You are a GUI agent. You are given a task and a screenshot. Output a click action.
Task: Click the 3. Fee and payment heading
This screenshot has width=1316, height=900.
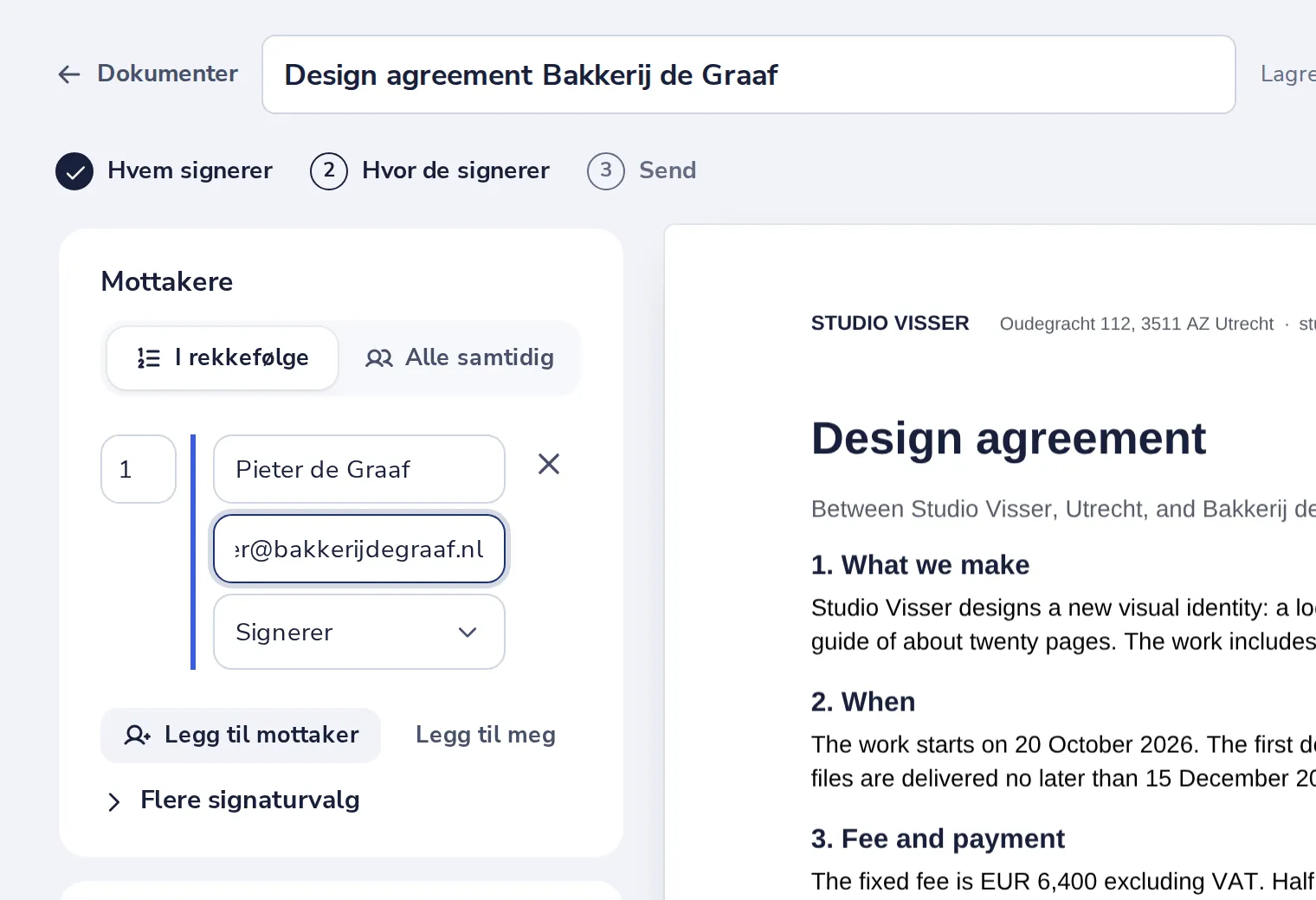click(938, 839)
